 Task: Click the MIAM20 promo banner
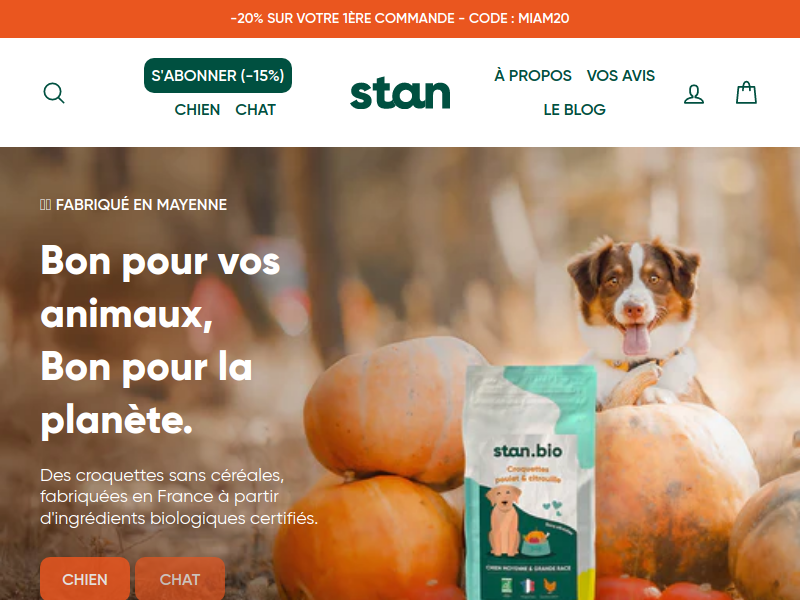(x=400, y=18)
